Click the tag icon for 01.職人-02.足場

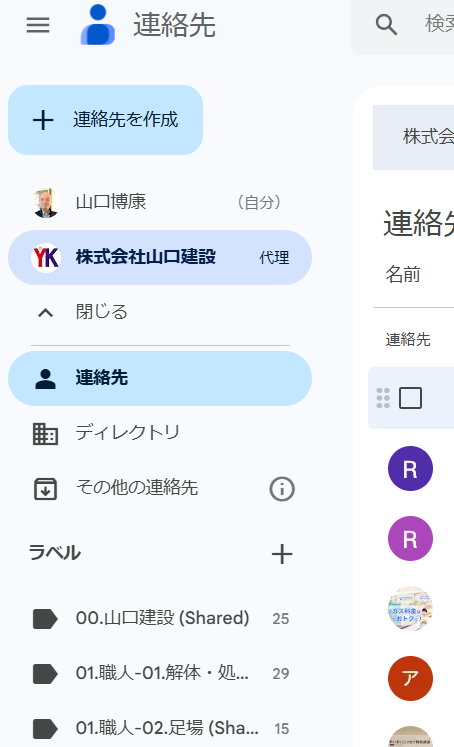point(45,728)
